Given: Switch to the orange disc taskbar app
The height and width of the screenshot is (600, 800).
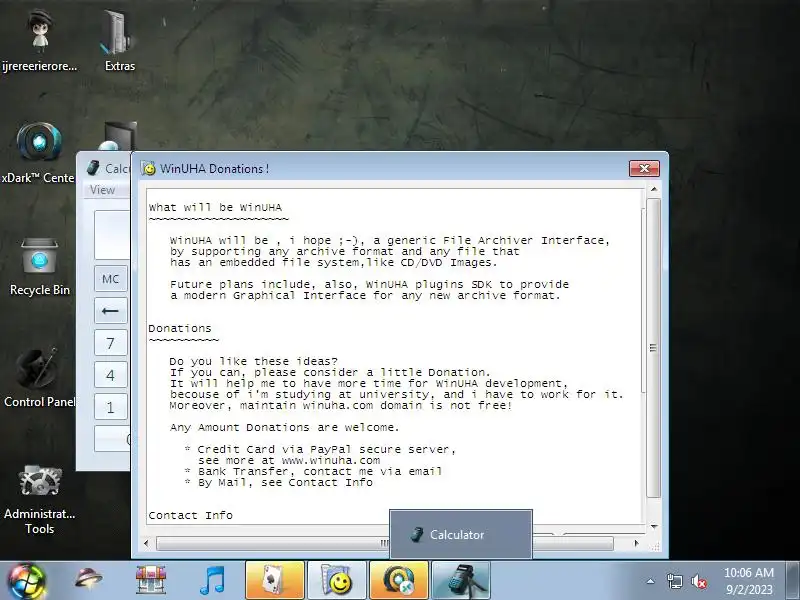Looking at the screenshot, I should pyautogui.click(x=399, y=580).
